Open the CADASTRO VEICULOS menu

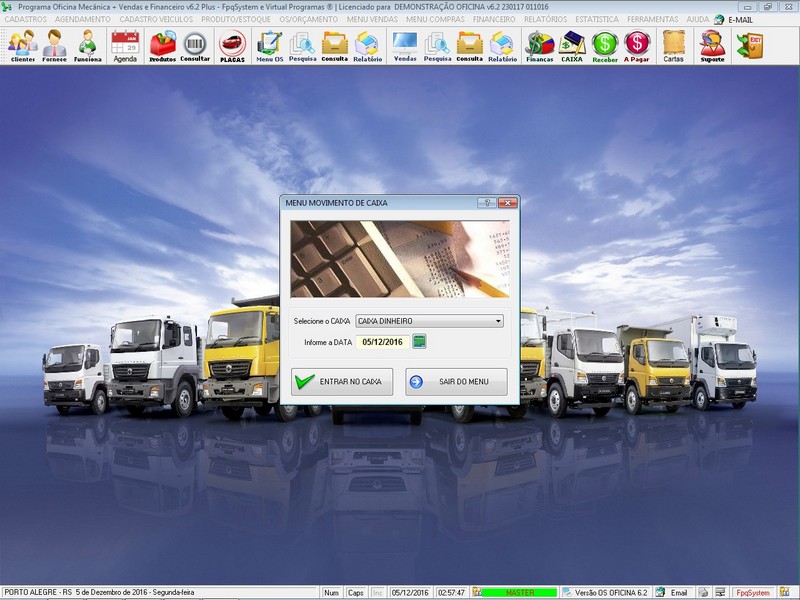[156, 19]
